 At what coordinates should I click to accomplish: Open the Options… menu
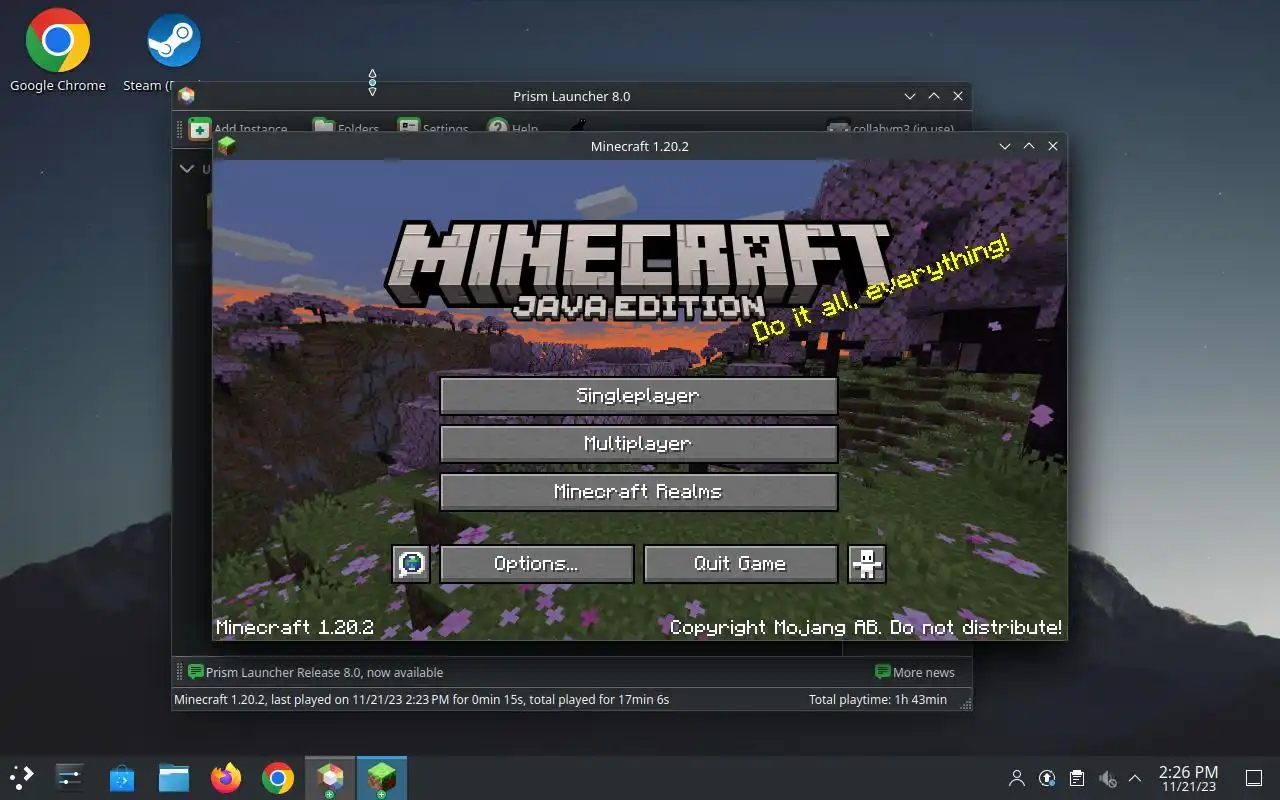536,563
